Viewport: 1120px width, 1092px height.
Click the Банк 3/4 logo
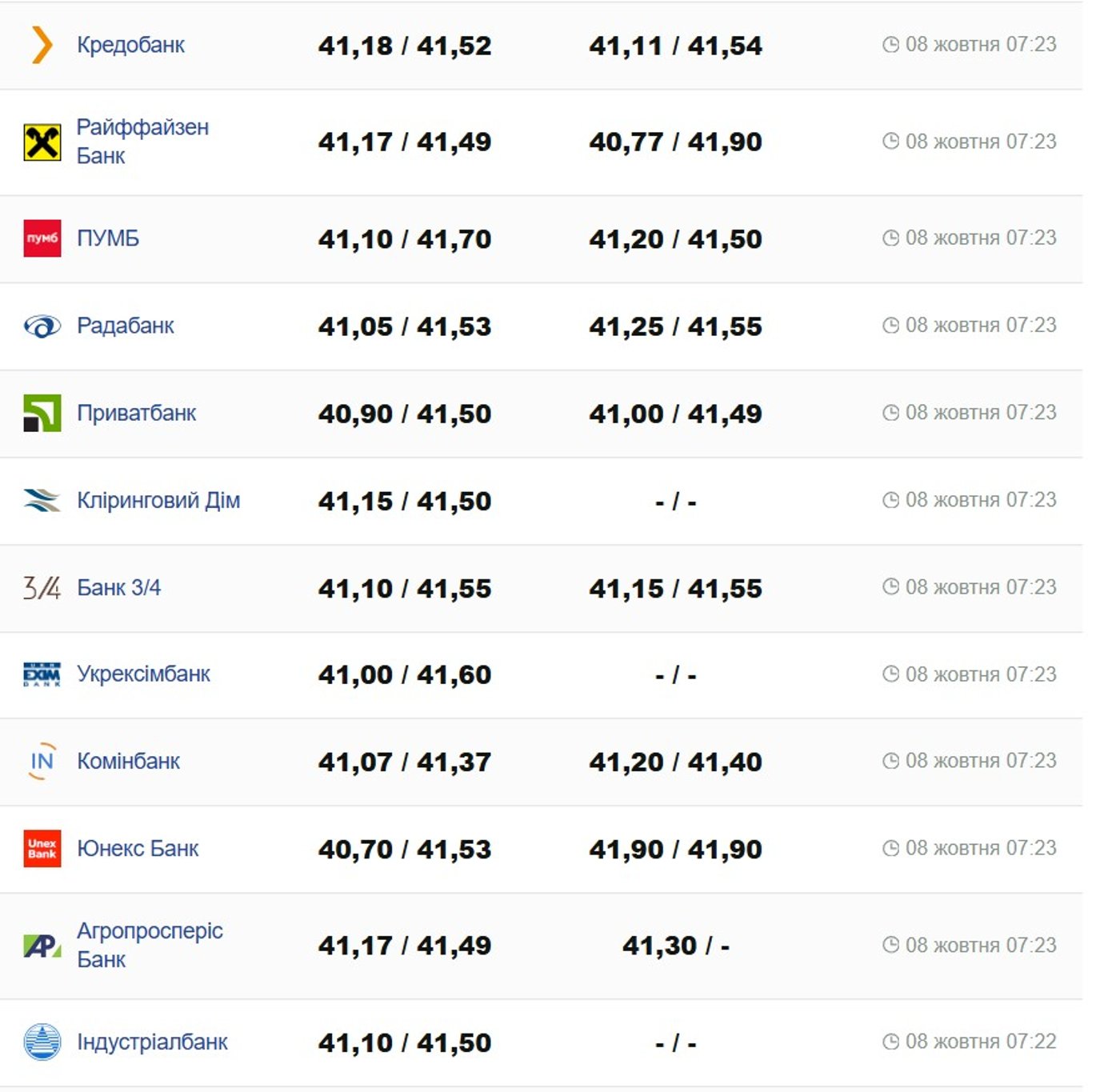coord(42,588)
